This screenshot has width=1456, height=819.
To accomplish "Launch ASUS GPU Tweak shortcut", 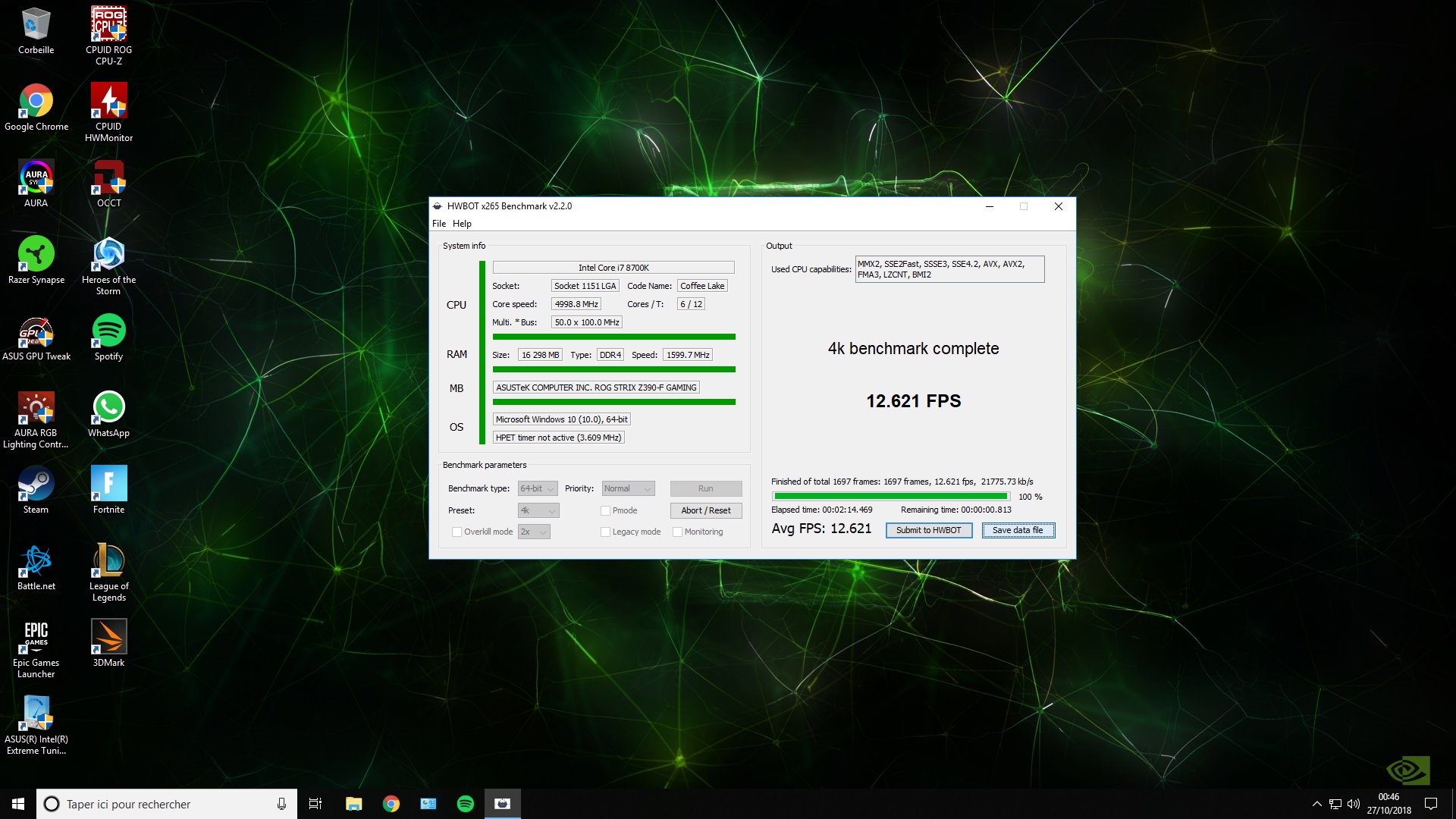I will tap(36, 337).
